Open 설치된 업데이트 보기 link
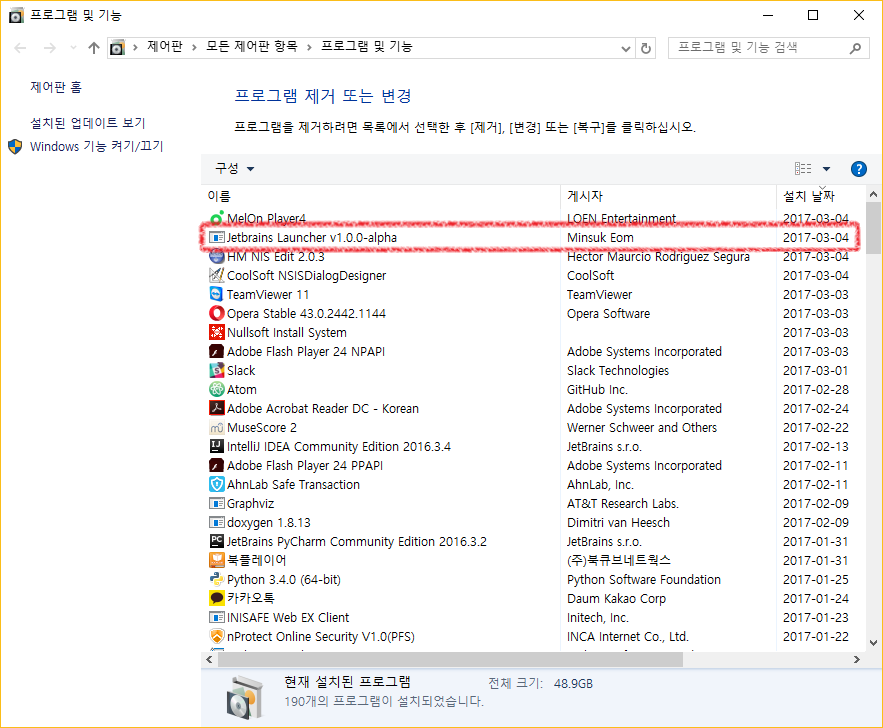The width and height of the screenshot is (883, 728). tap(87, 122)
